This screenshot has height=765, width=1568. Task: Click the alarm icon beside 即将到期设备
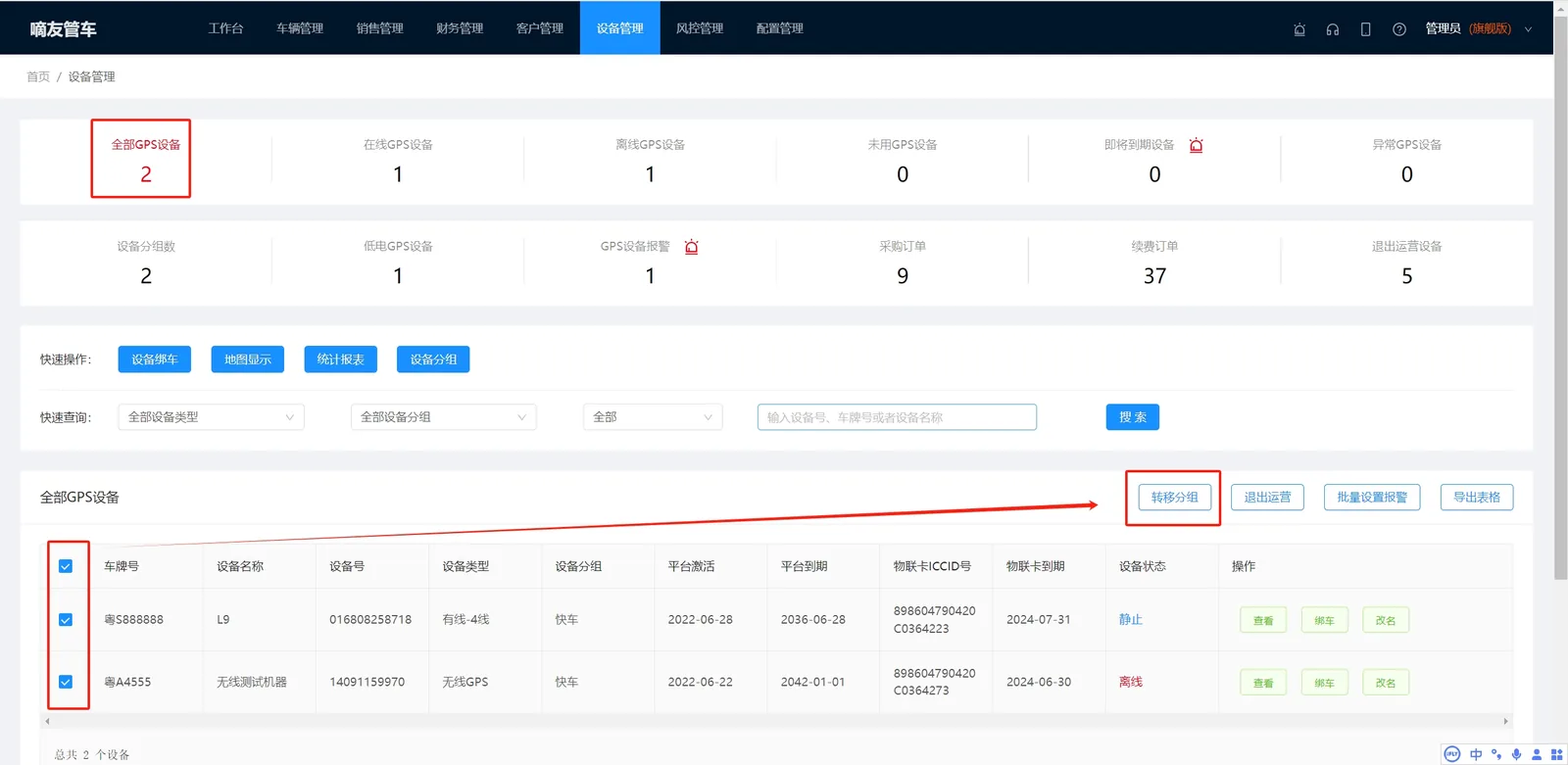click(1196, 145)
